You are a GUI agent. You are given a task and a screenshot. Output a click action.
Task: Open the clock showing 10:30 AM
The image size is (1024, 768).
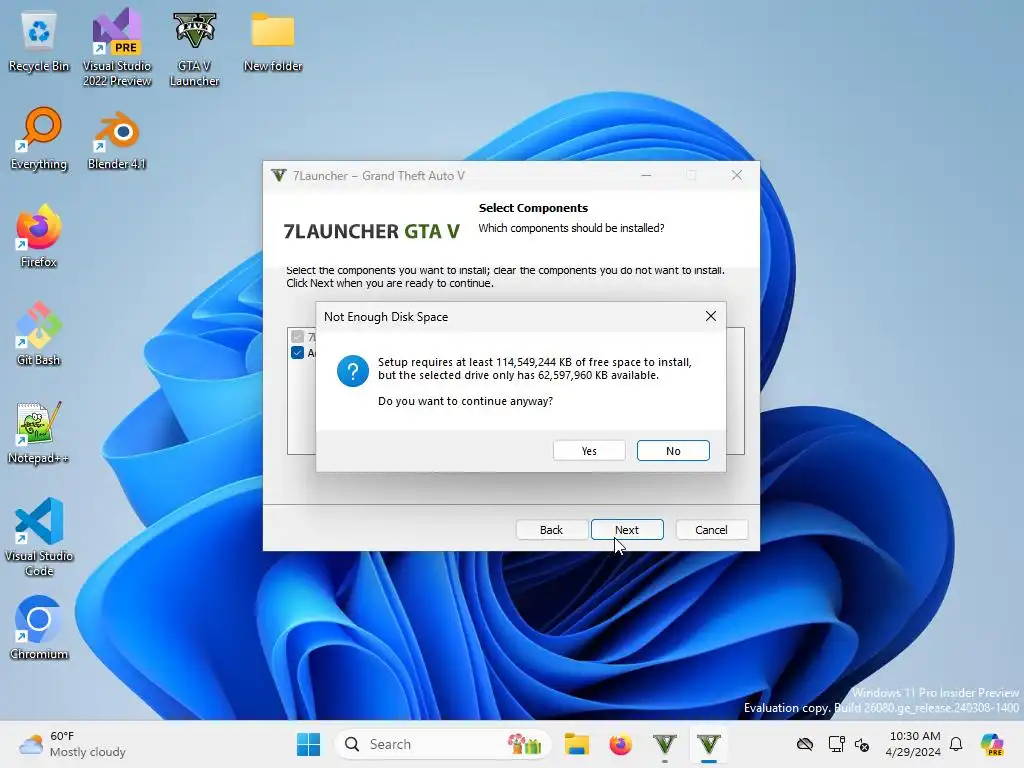click(914, 744)
